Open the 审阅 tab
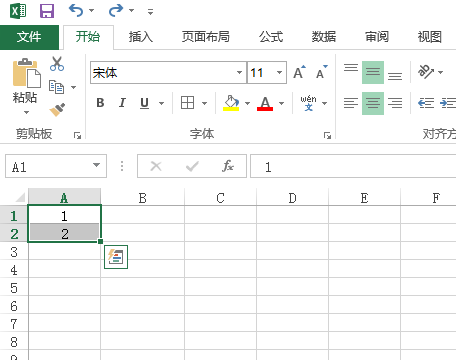The height and width of the screenshot is (360, 456). pos(377,37)
